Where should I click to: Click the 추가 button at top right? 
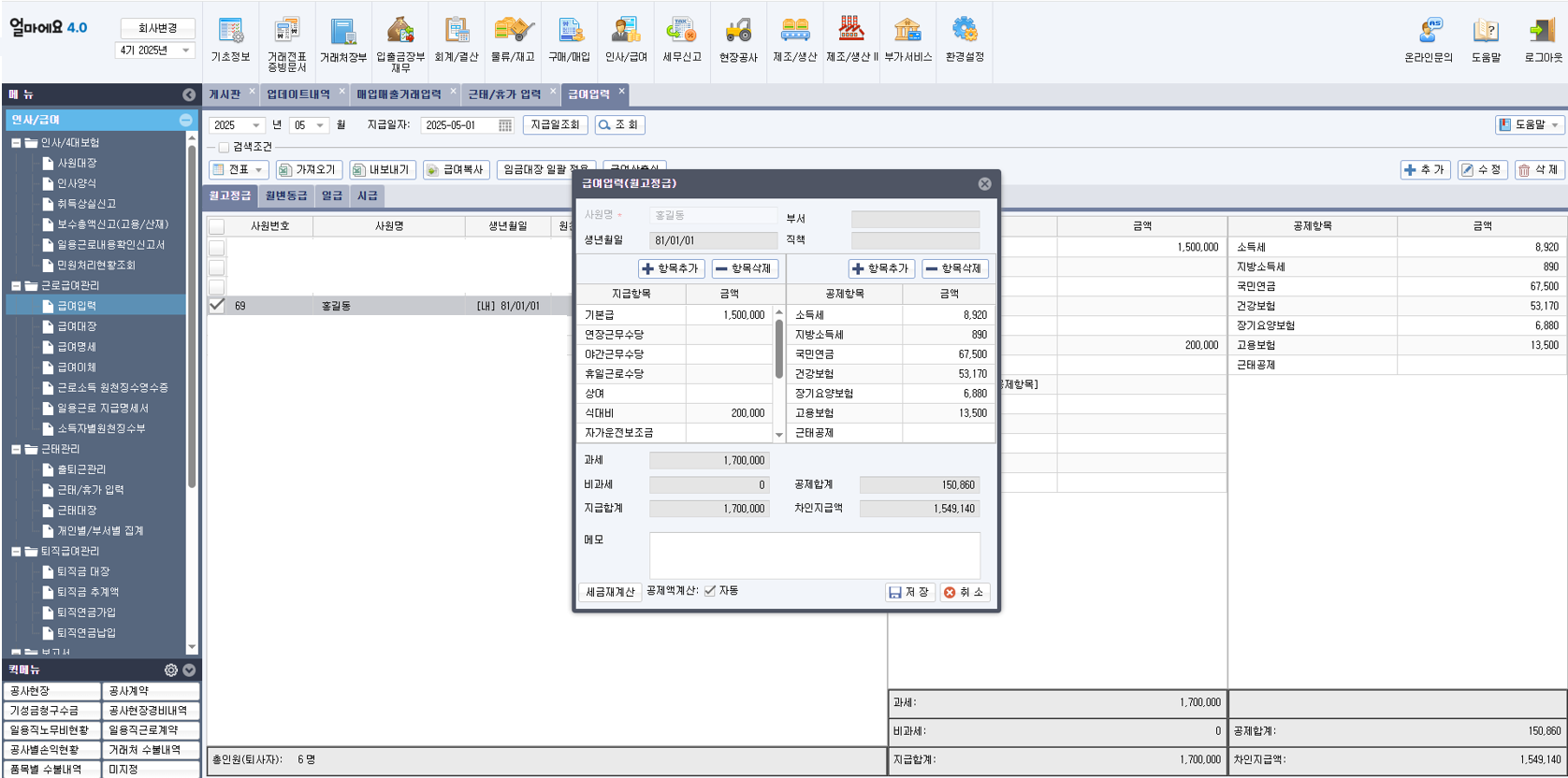click(x=1425, y=169)
